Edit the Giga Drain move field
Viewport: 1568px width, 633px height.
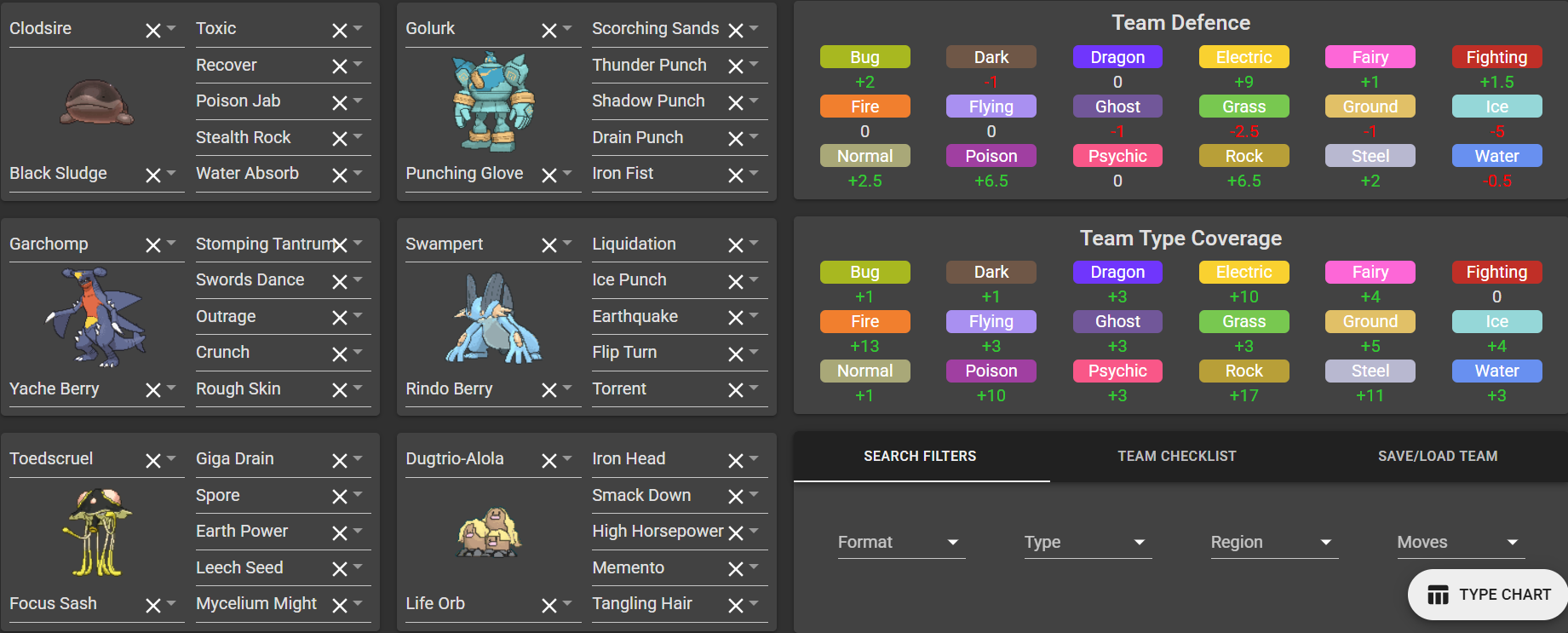coord(284,459)
